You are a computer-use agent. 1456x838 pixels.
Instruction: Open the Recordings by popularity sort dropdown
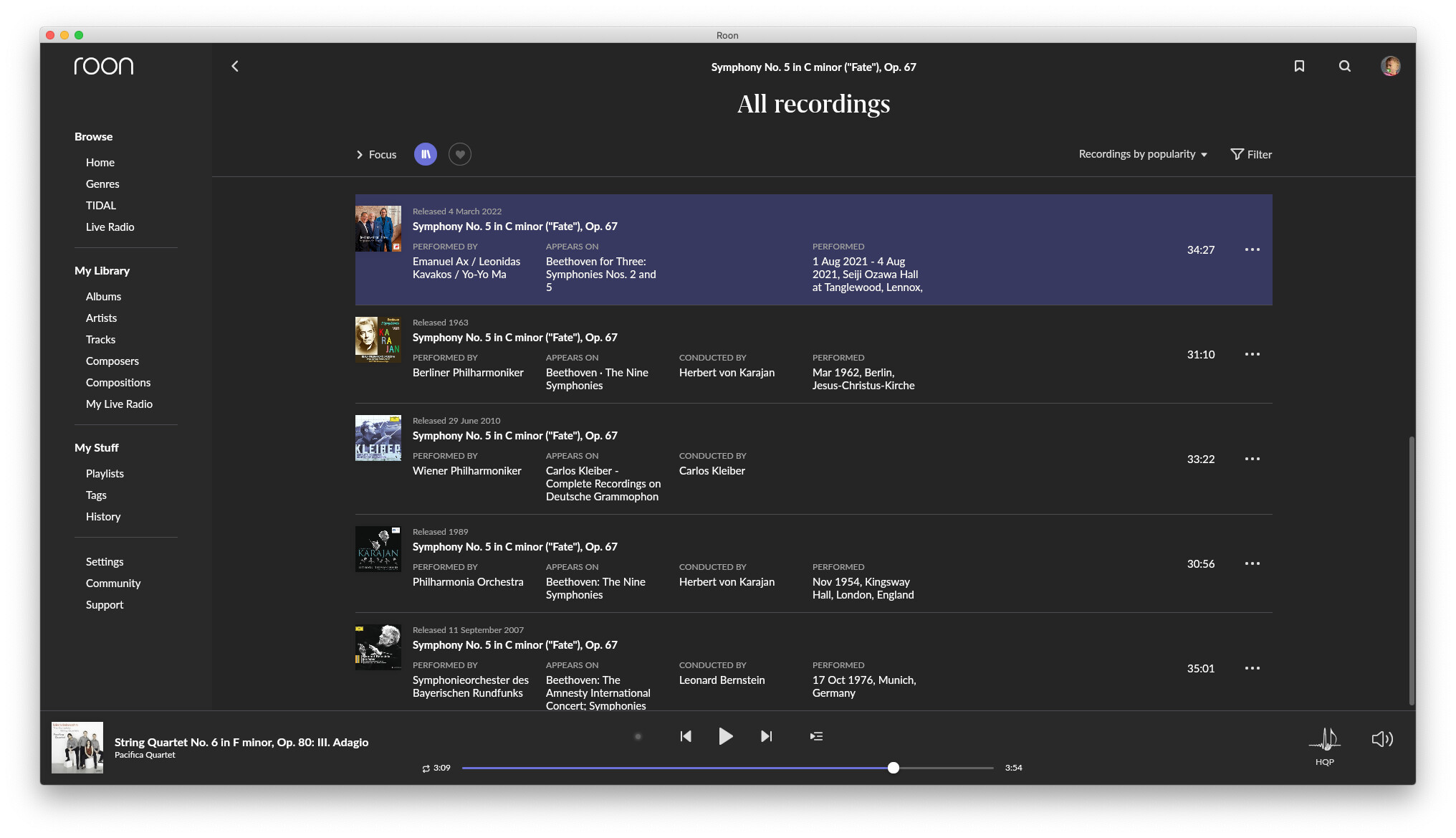(x=1143, y=154)
